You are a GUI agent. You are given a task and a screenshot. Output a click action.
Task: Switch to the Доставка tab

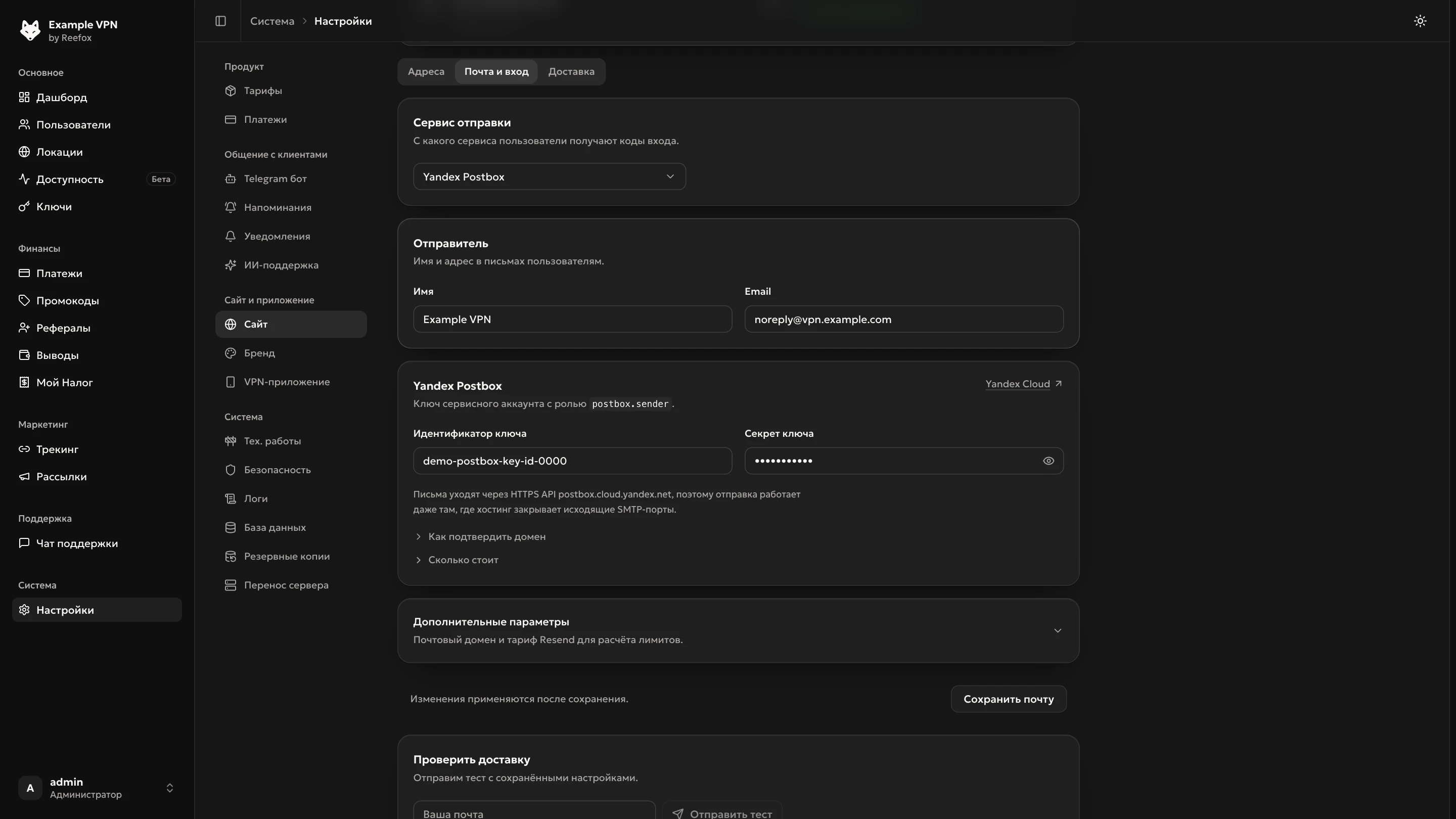click(x=571, y=72)
